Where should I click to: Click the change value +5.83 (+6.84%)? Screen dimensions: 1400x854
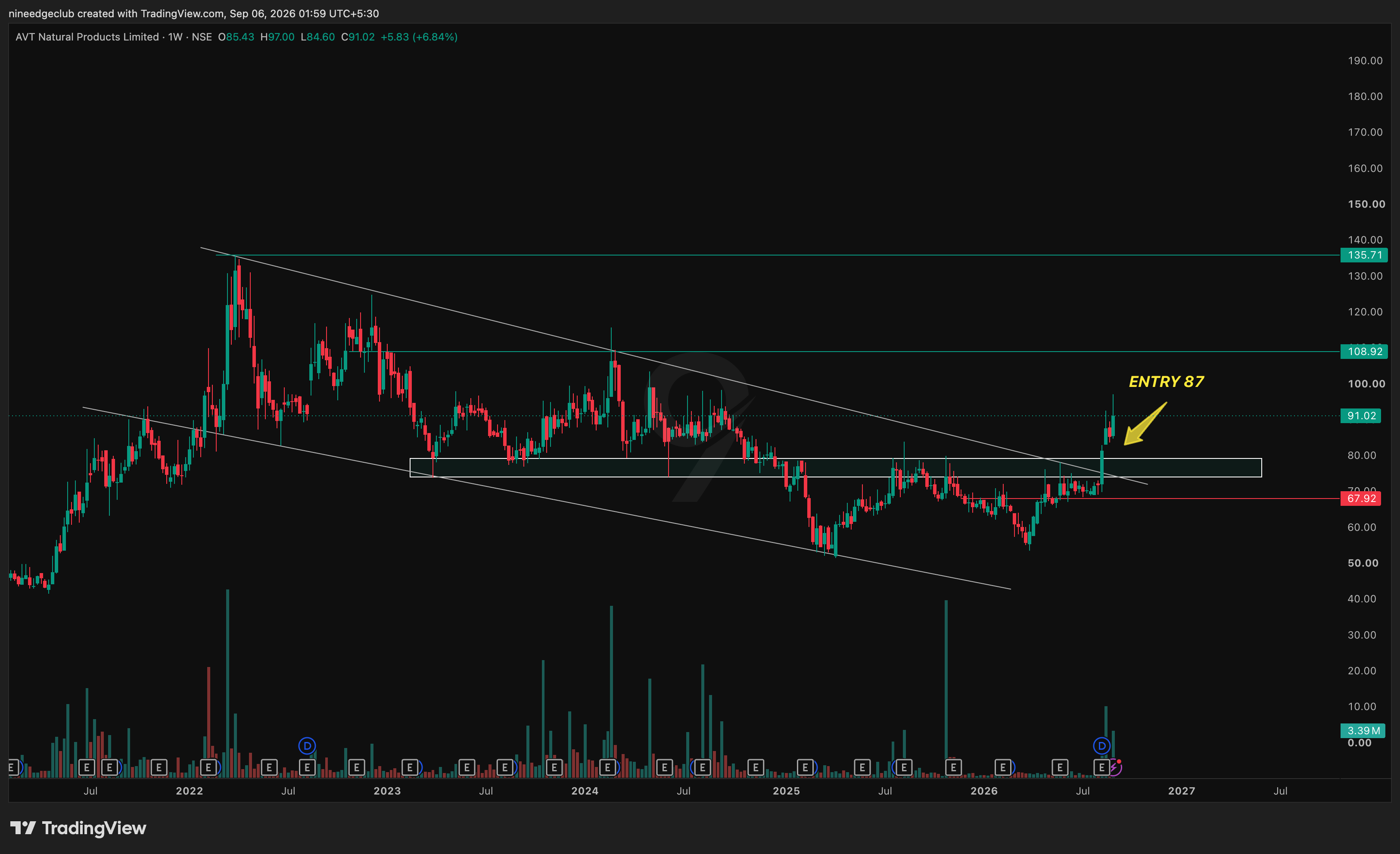419,37
